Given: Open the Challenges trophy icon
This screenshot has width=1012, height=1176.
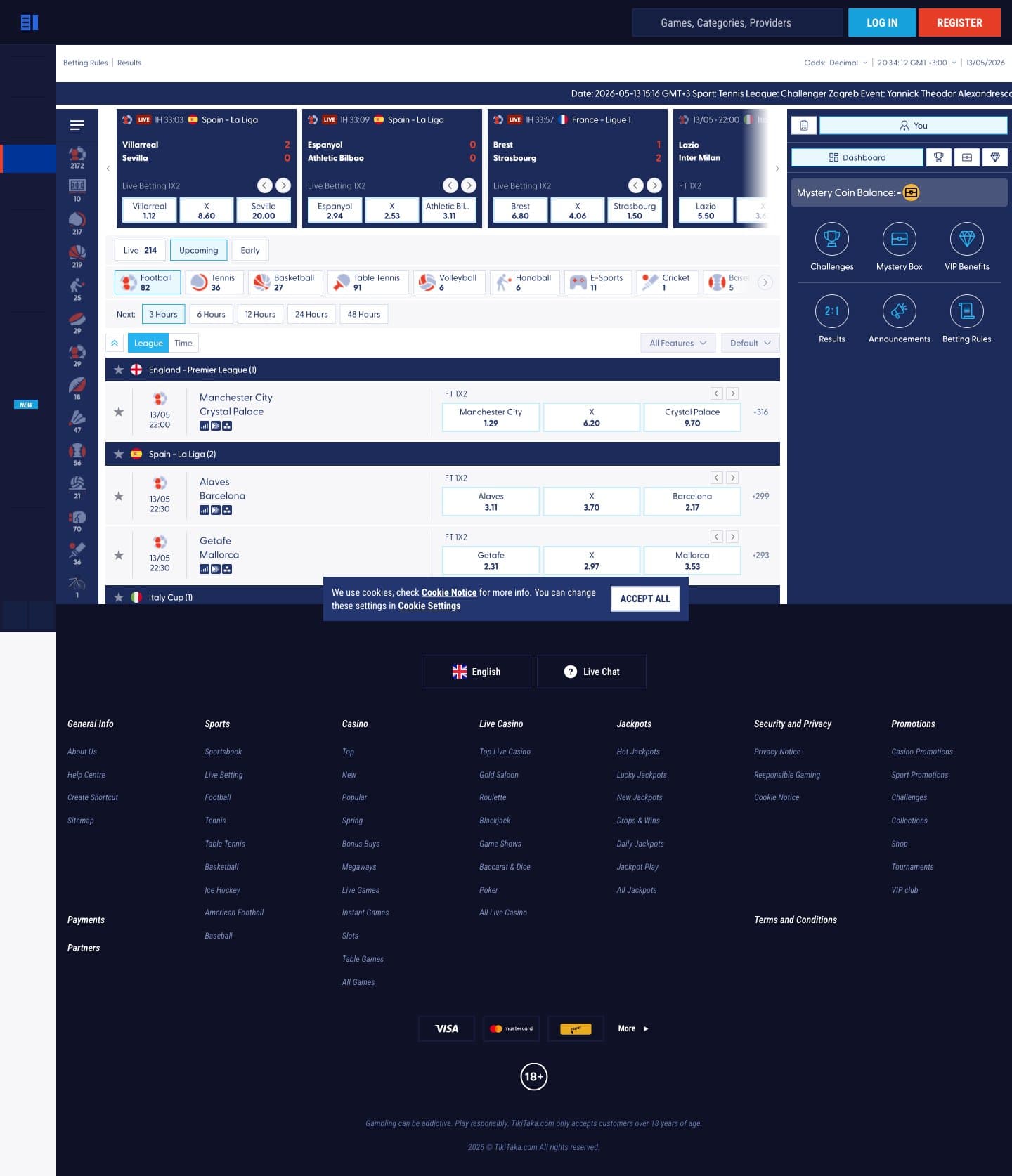Looking at the screenshot, I should tap(832, 239).
